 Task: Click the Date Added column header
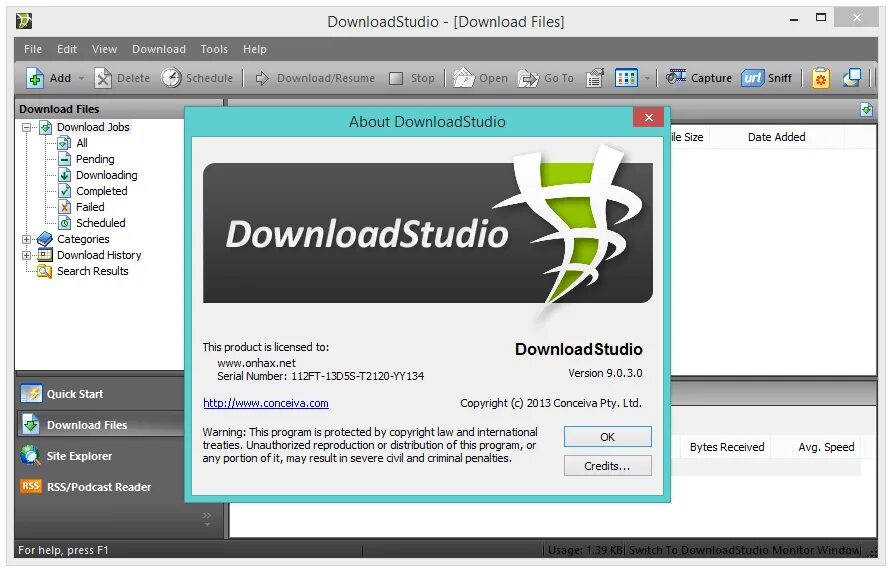click(x=776, y=137)
